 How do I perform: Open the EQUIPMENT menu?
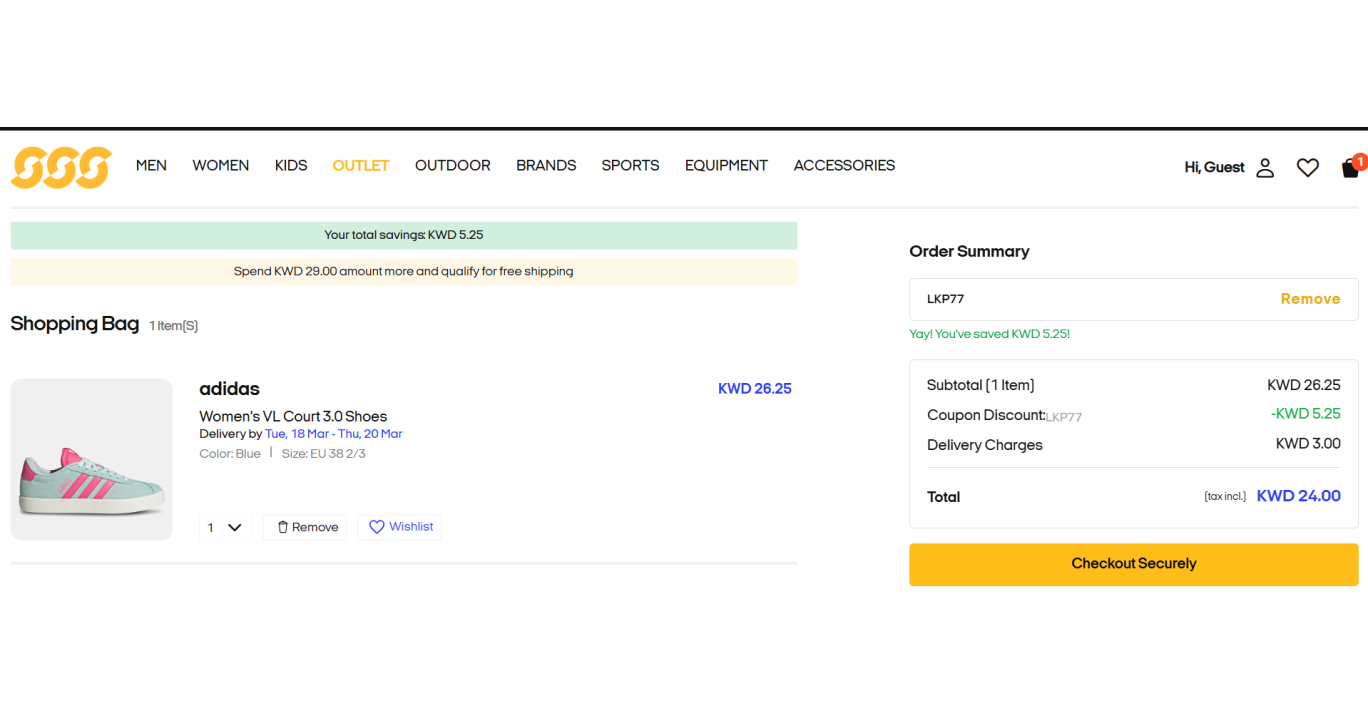[x=726, y=166]
